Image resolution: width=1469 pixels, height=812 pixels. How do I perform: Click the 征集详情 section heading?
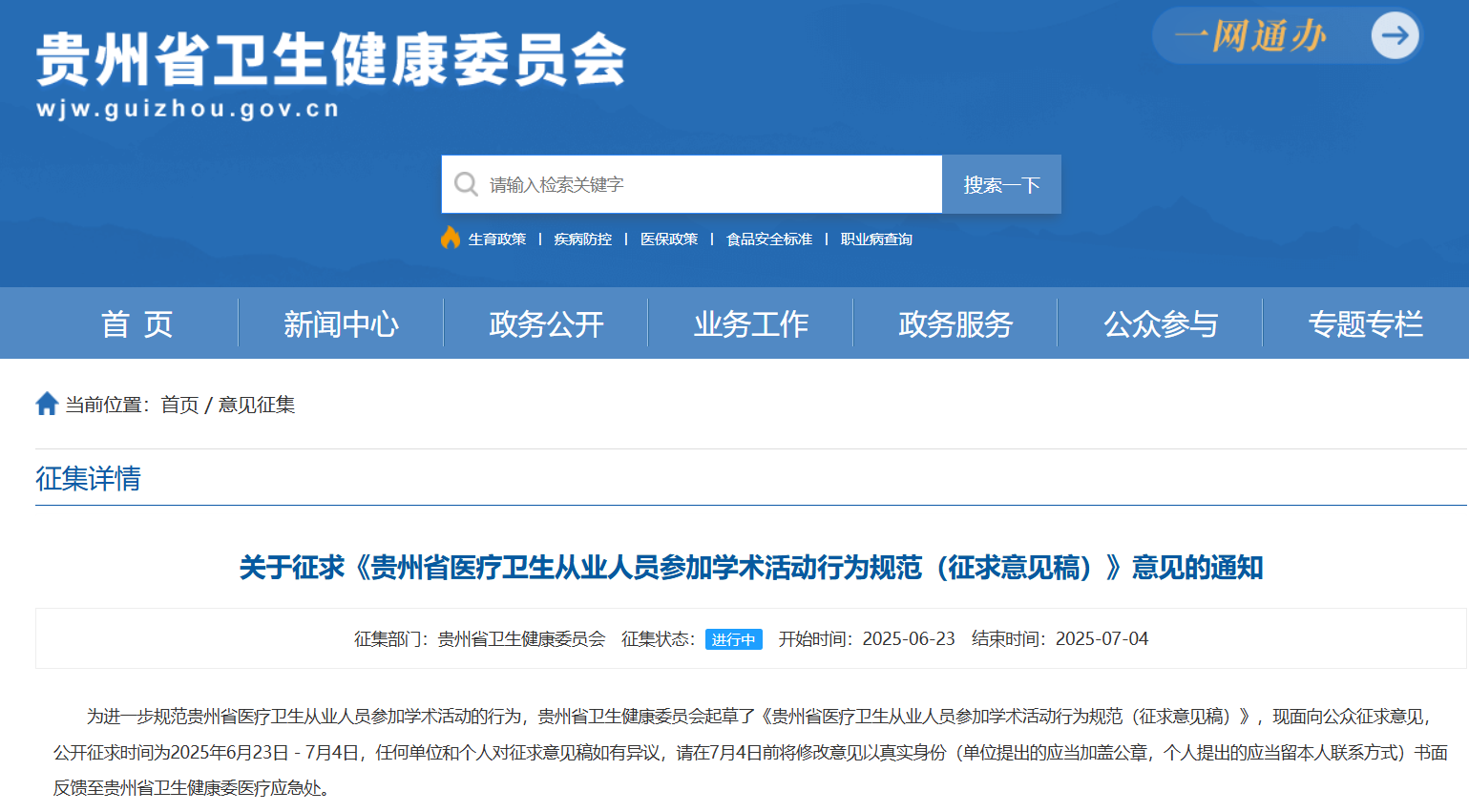pyautogui.click(x=88, y=478)
